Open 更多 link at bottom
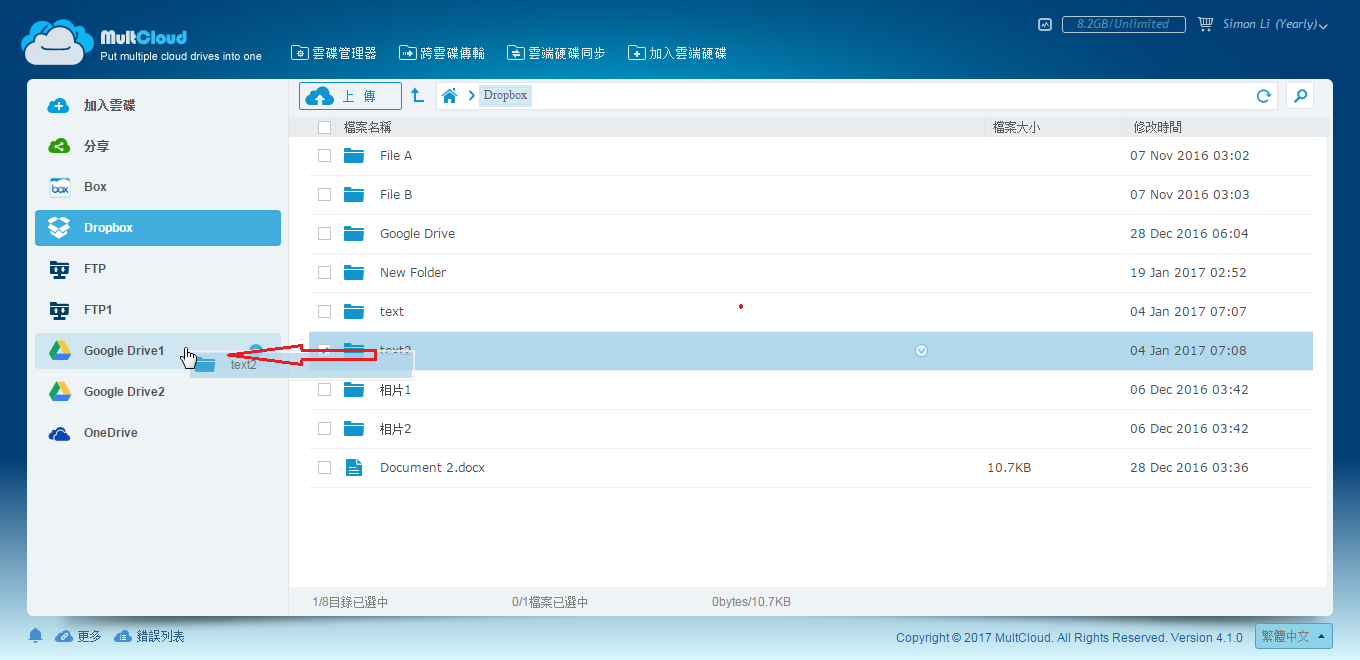Viewport: 1360px width, 660px height. [x=78, y=636]
